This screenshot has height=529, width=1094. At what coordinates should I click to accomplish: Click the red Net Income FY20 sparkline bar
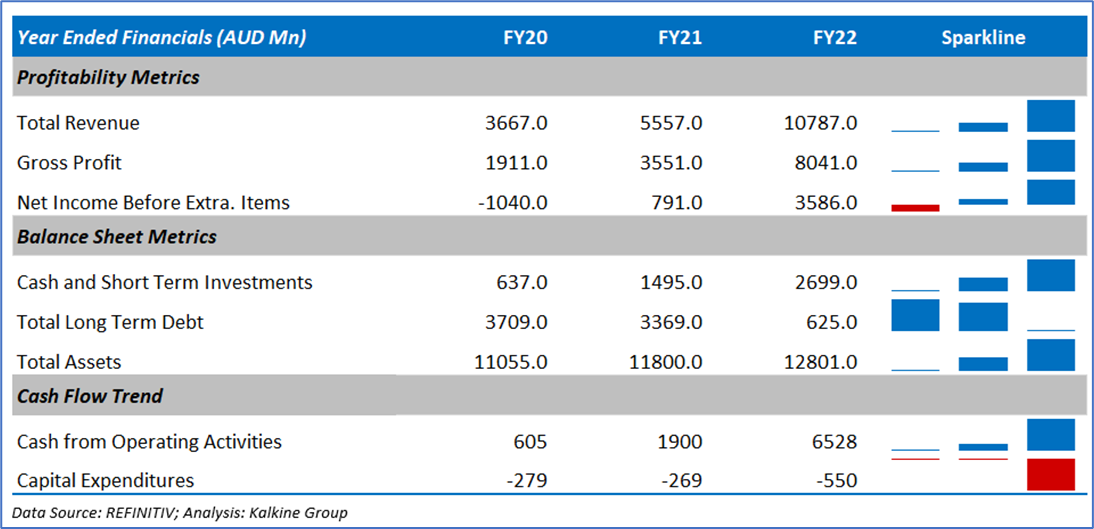pos(915,208)
